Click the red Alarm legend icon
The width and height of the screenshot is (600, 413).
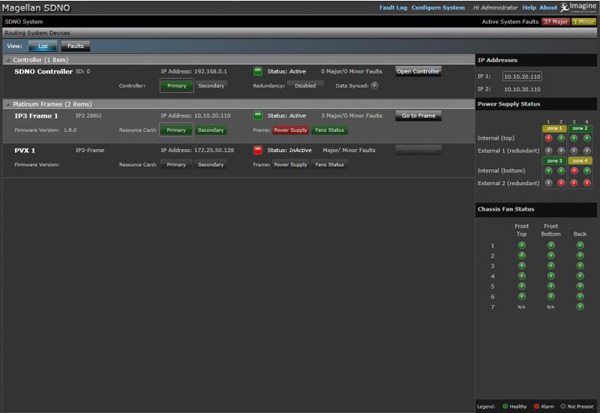pos(536,406)
